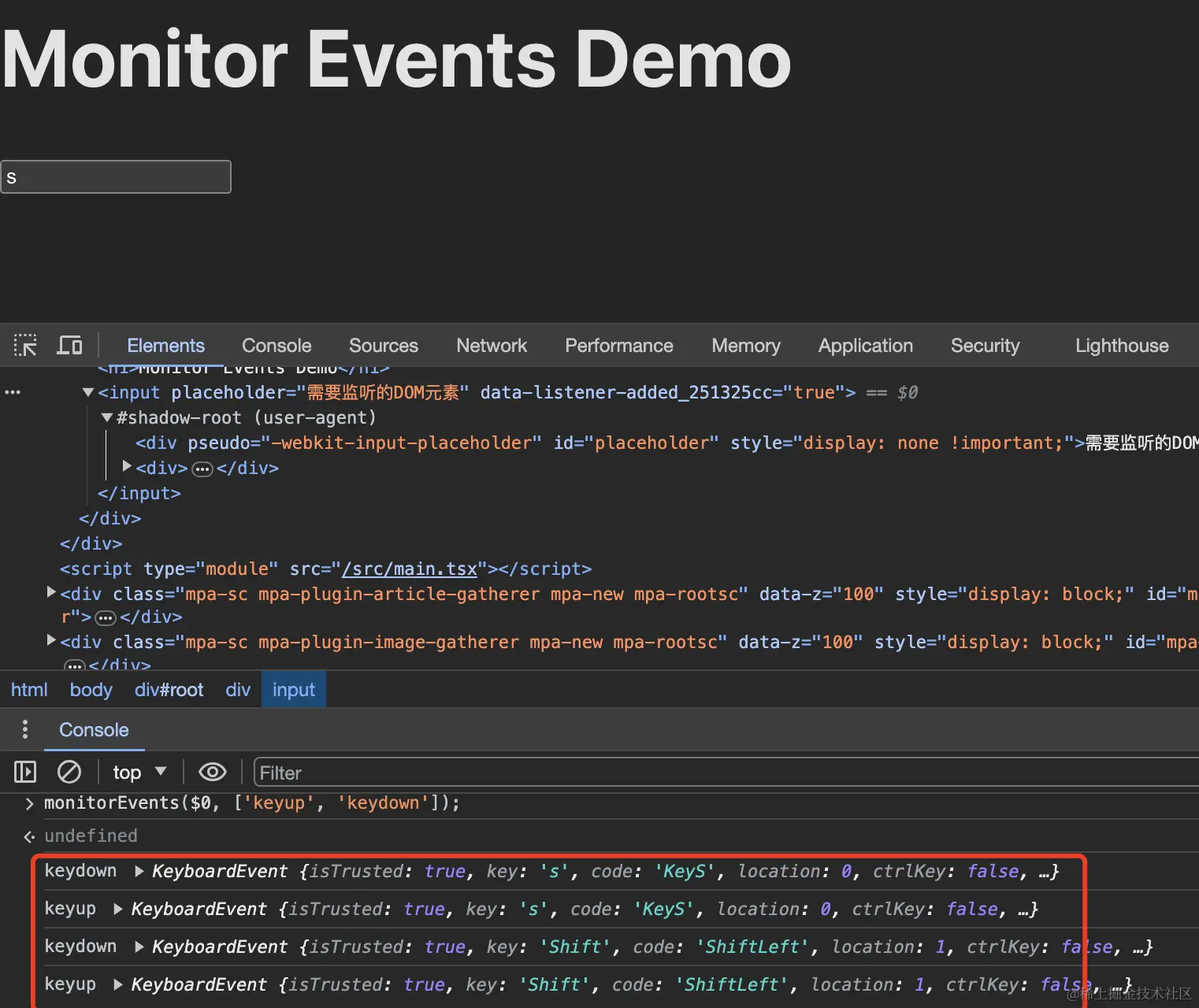Open the Lighthouse tab
Image resolution: width=1199 pixels, height=1008 pixels.
1122,346
